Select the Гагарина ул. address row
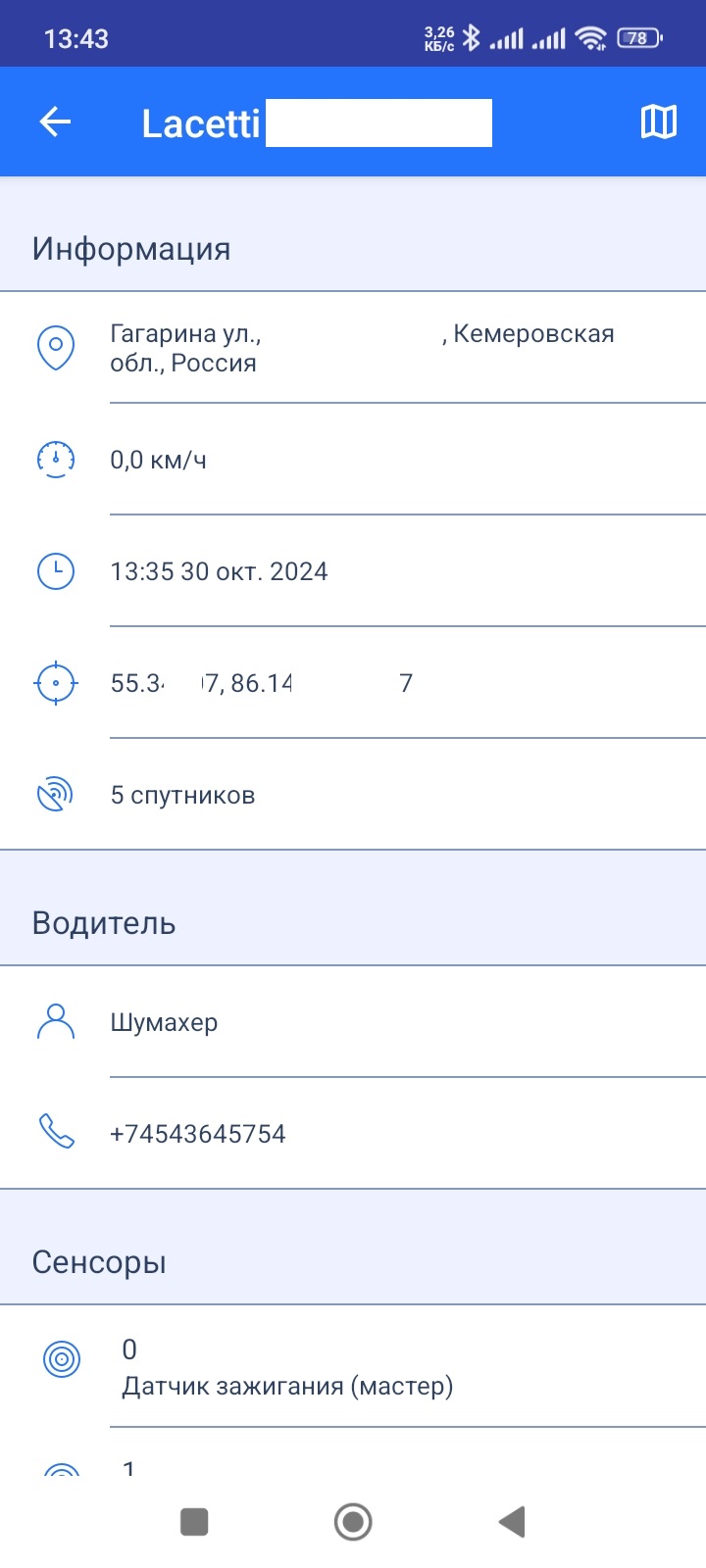Screen dimensions: 706x1568 353,348
